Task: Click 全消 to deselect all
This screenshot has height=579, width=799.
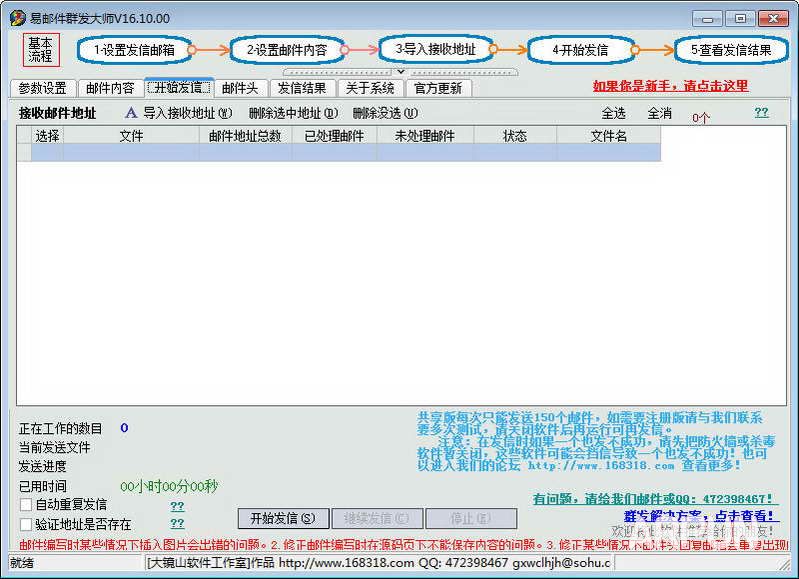Action: click(659, 113)
